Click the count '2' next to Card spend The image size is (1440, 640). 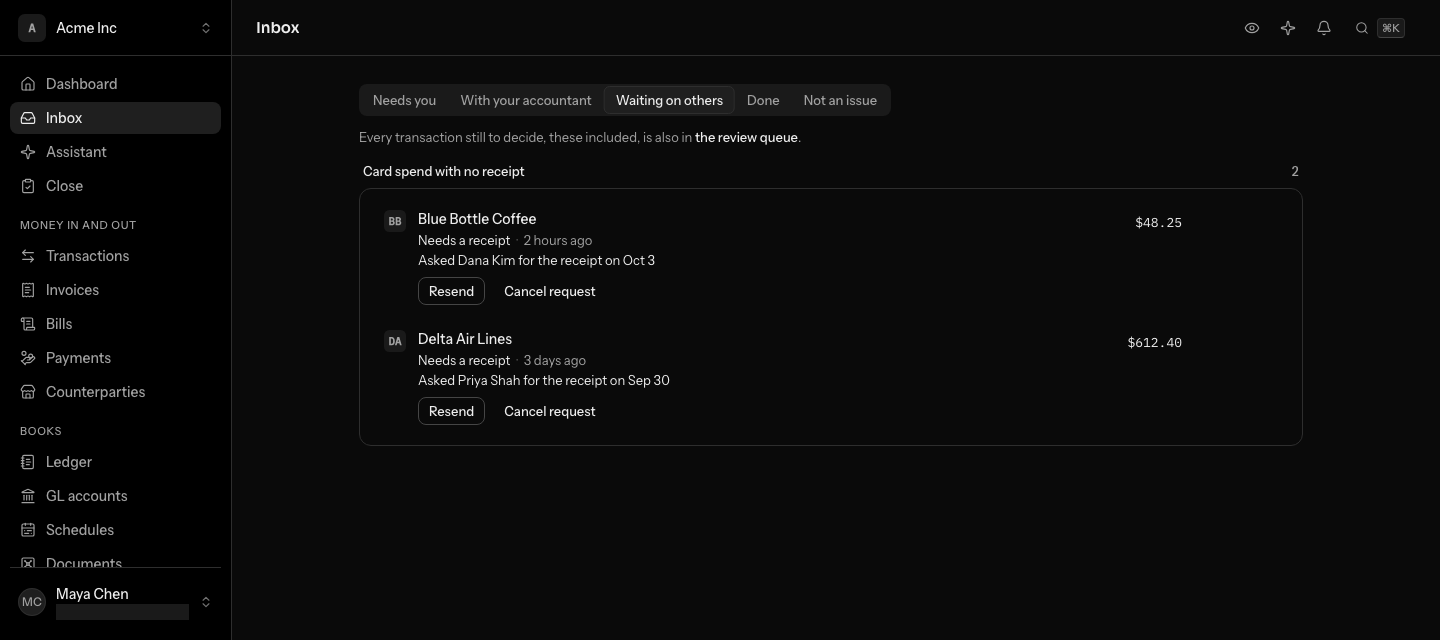[1295, 172]
